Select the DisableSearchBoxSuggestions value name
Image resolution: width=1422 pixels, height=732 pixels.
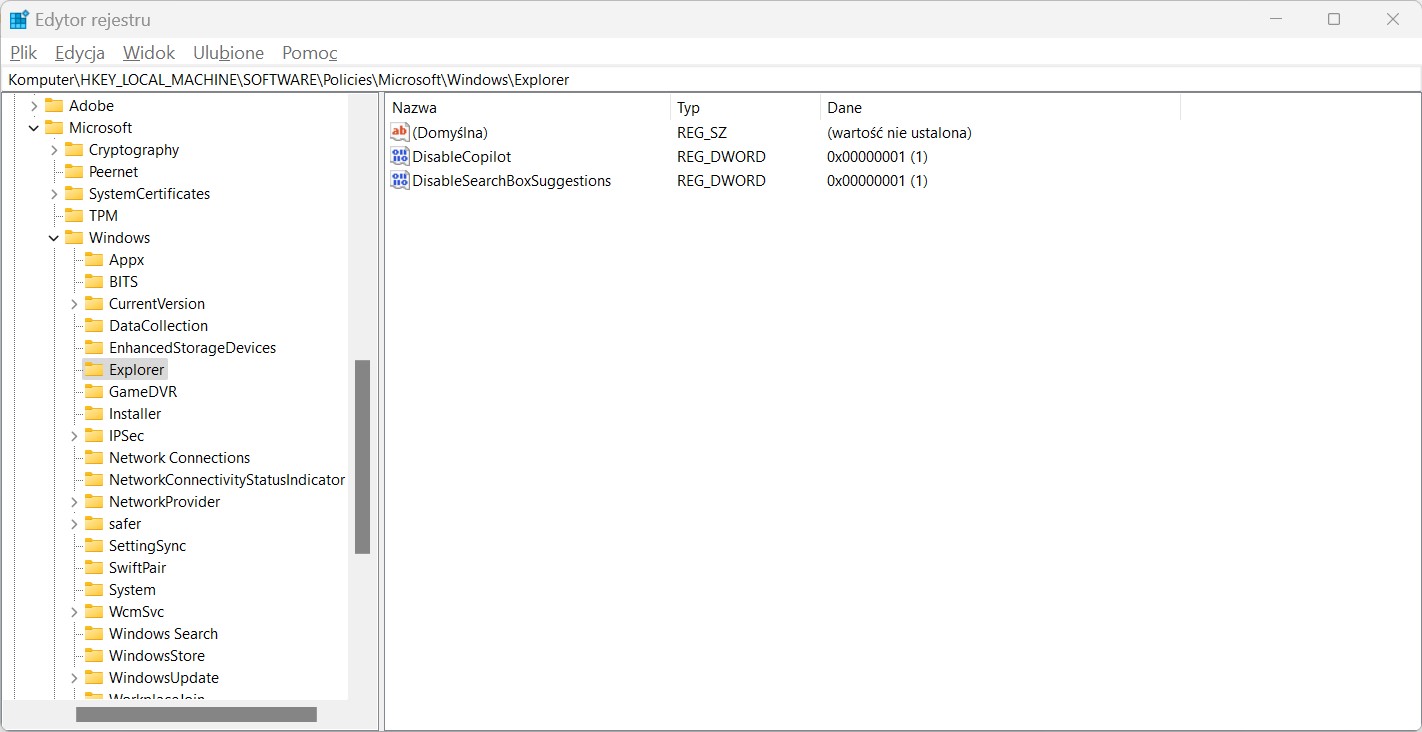pos(512,181)
